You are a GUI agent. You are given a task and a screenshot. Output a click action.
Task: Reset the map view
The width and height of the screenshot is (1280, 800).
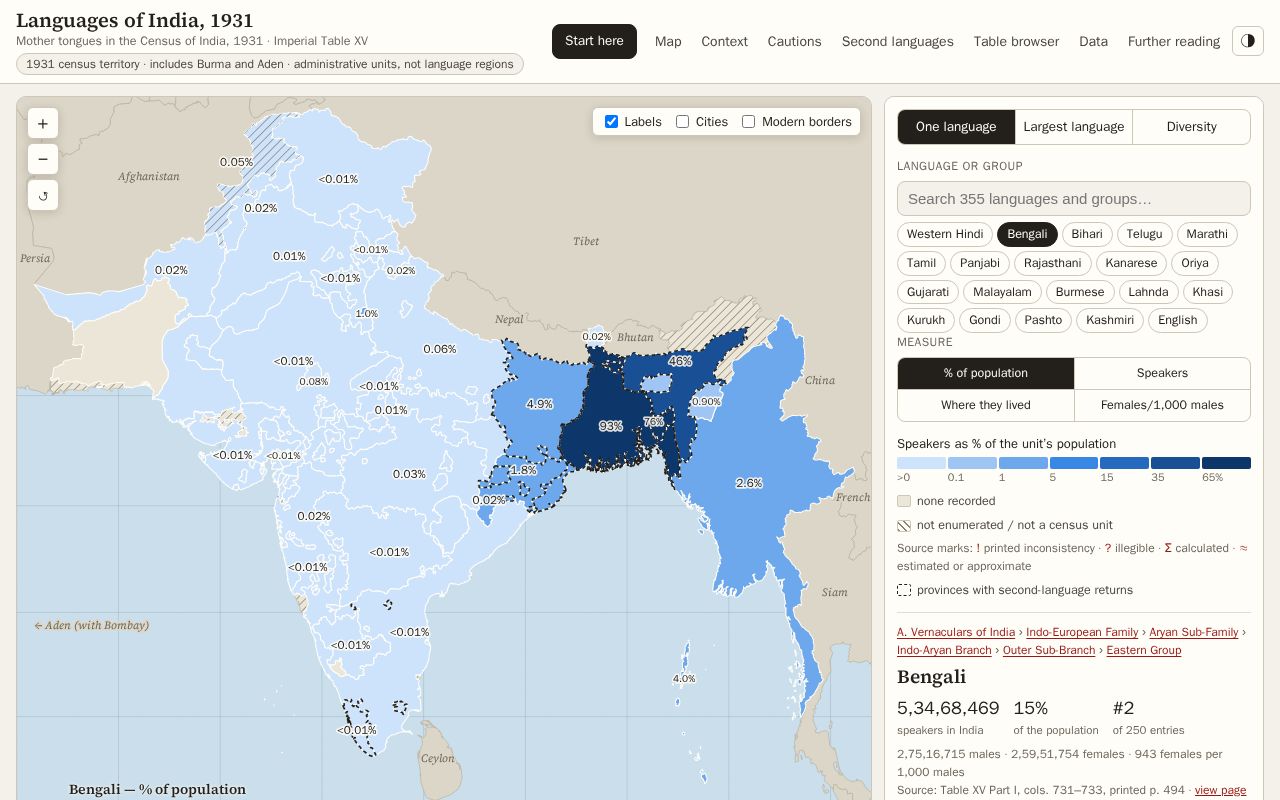(43, 195)
